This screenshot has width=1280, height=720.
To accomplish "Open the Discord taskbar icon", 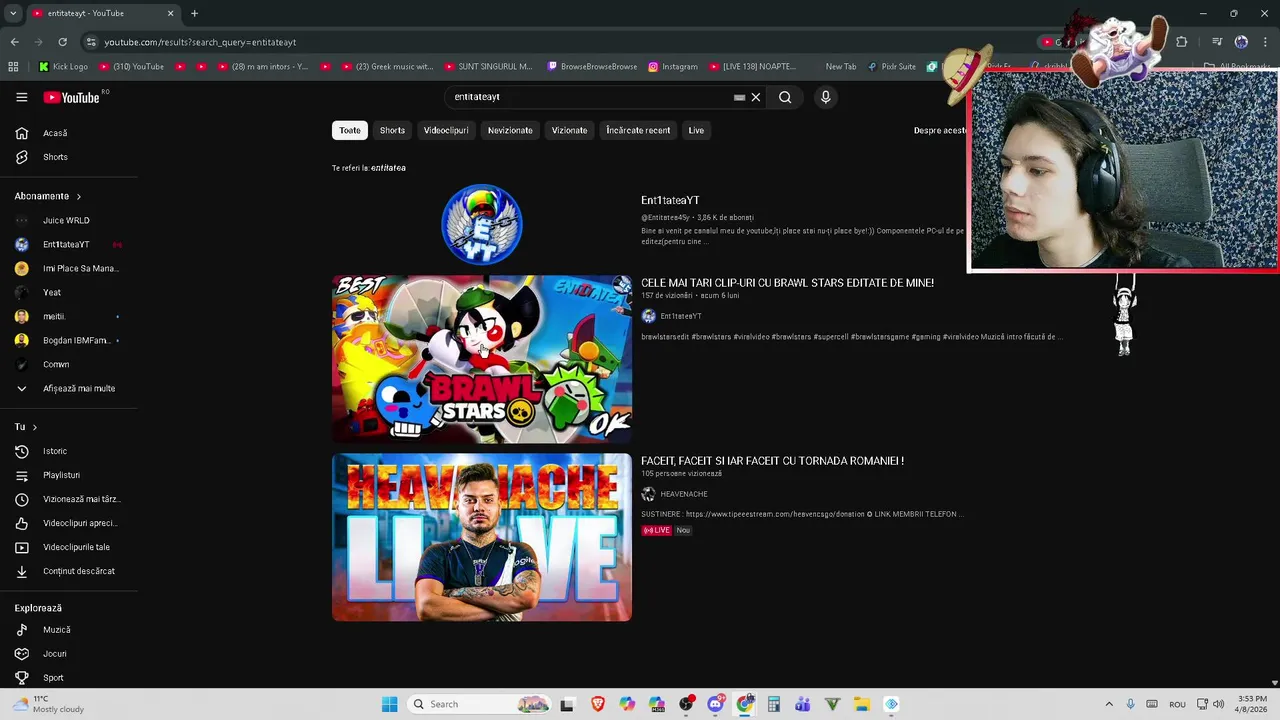I will (x=716, y=704).
